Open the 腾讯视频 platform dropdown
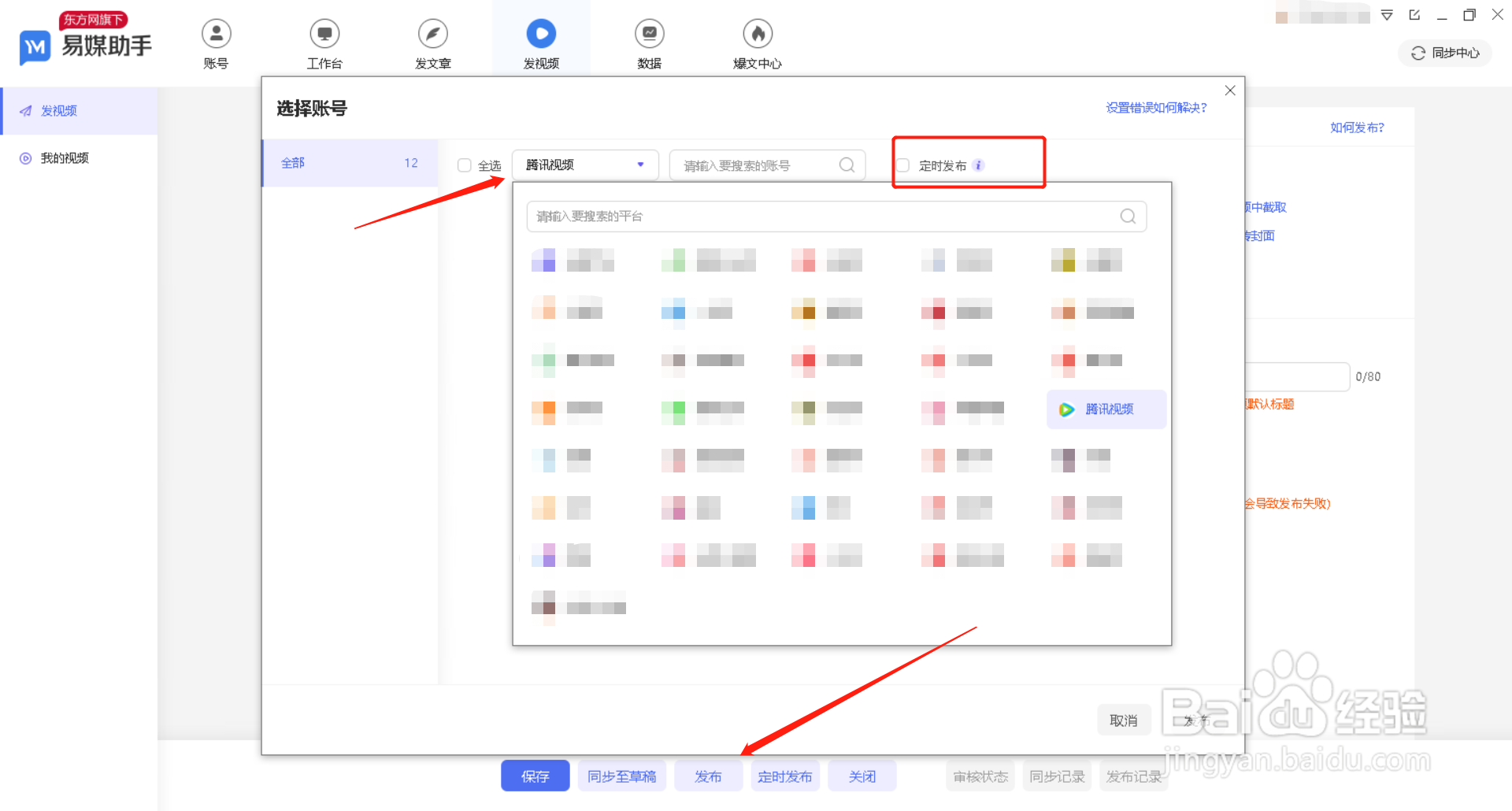1512x811 pixels. pyautogui.click(x=584, y=165)
